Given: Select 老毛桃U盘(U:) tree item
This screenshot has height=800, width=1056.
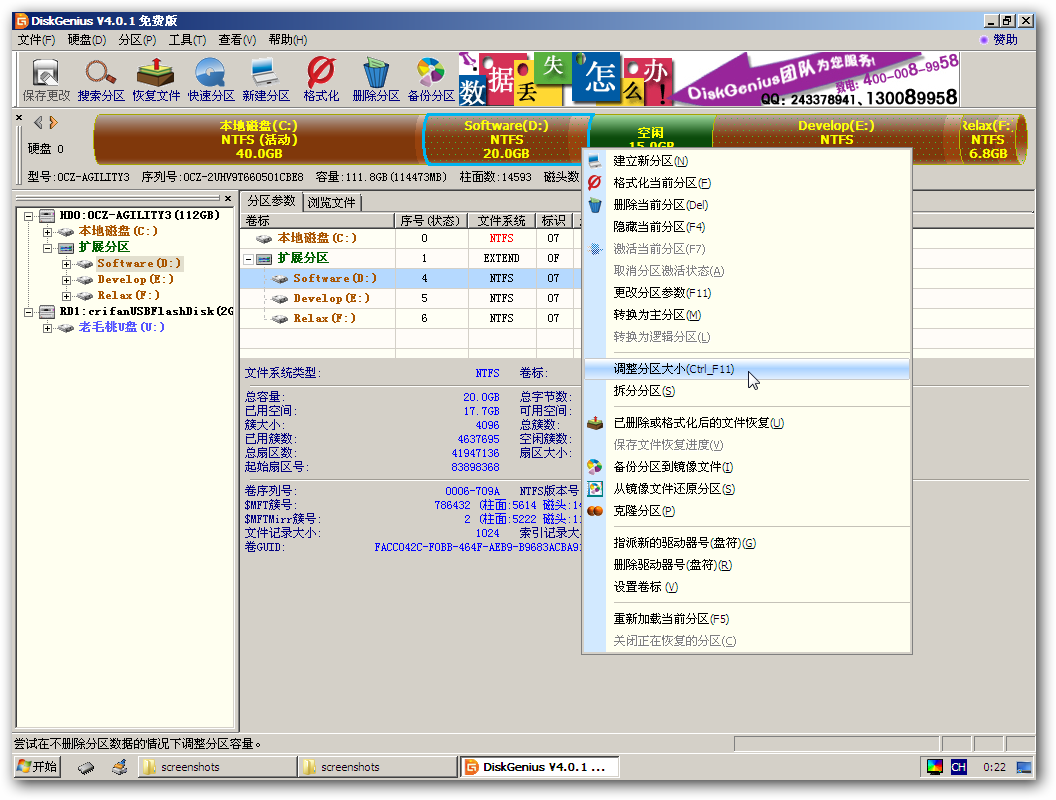Looking at the screenshot, I should tap(121, 327).
